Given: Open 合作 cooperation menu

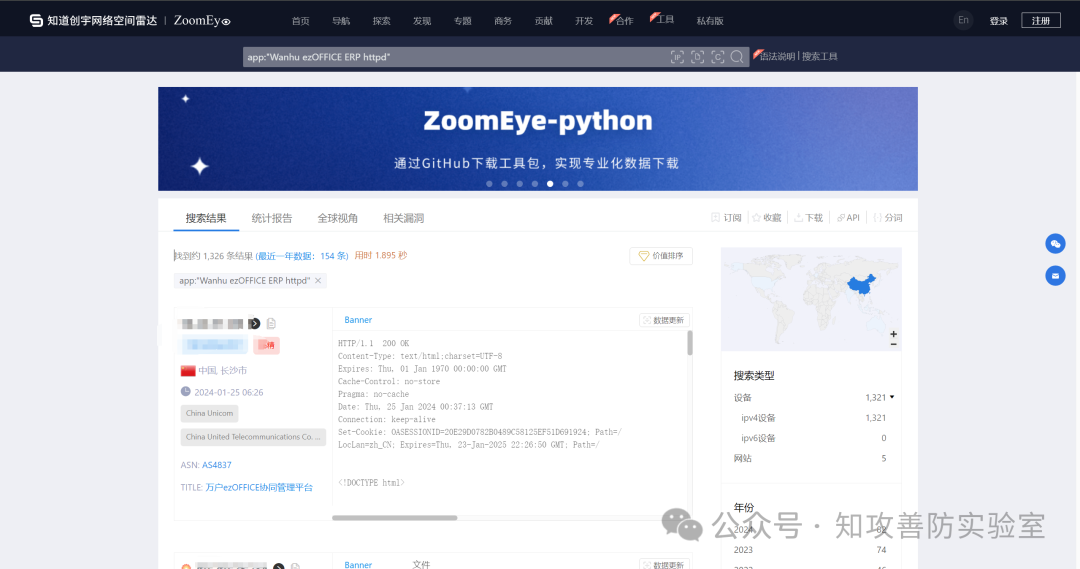Looking at the screenshot, I should [x=624, y=21].
